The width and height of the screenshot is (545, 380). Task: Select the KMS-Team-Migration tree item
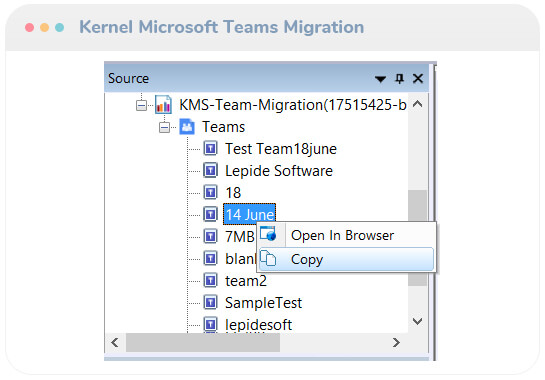coord(293,105)
